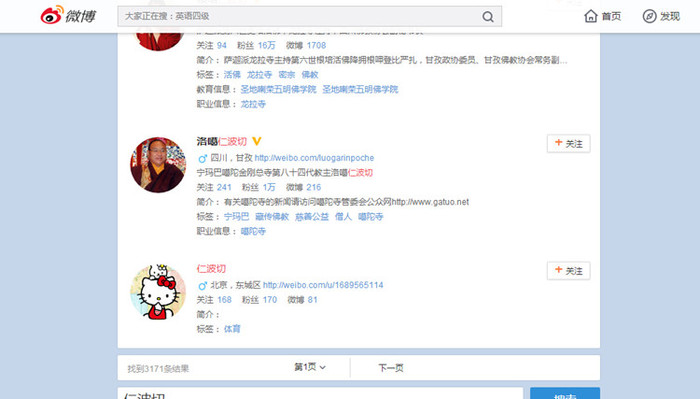The width and height of the screenshot is (700, 399).
Task: Follow the Hello Kitty user 仁波切
Action: pos(568,271)
